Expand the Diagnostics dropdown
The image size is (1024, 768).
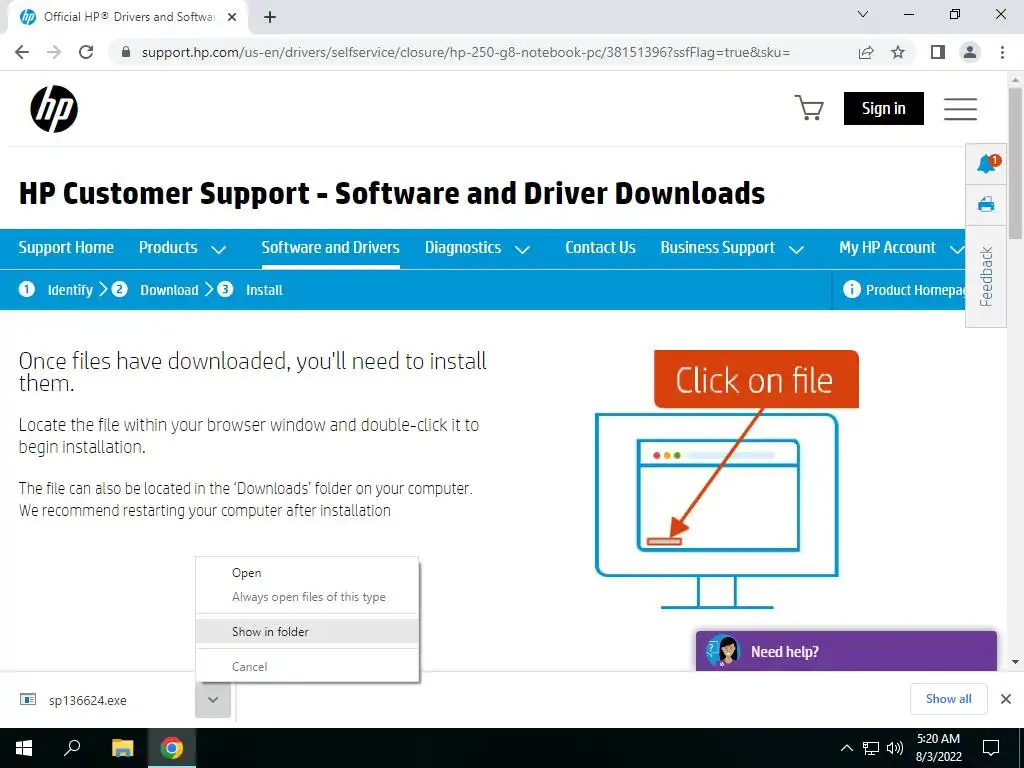tap(477, 248)
